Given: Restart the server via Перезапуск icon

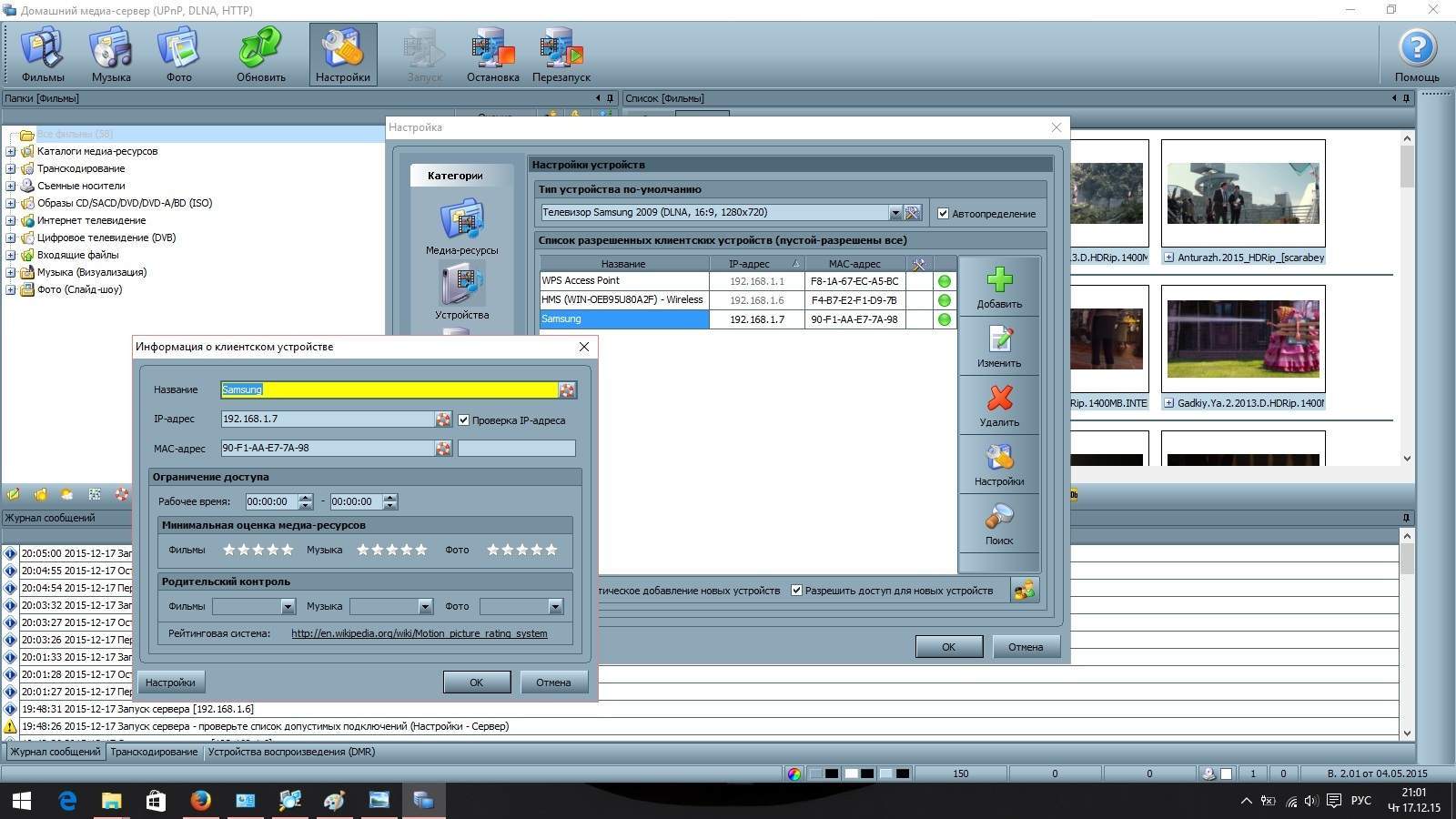Looking at the screenshot, I should [x=561, y=55].
